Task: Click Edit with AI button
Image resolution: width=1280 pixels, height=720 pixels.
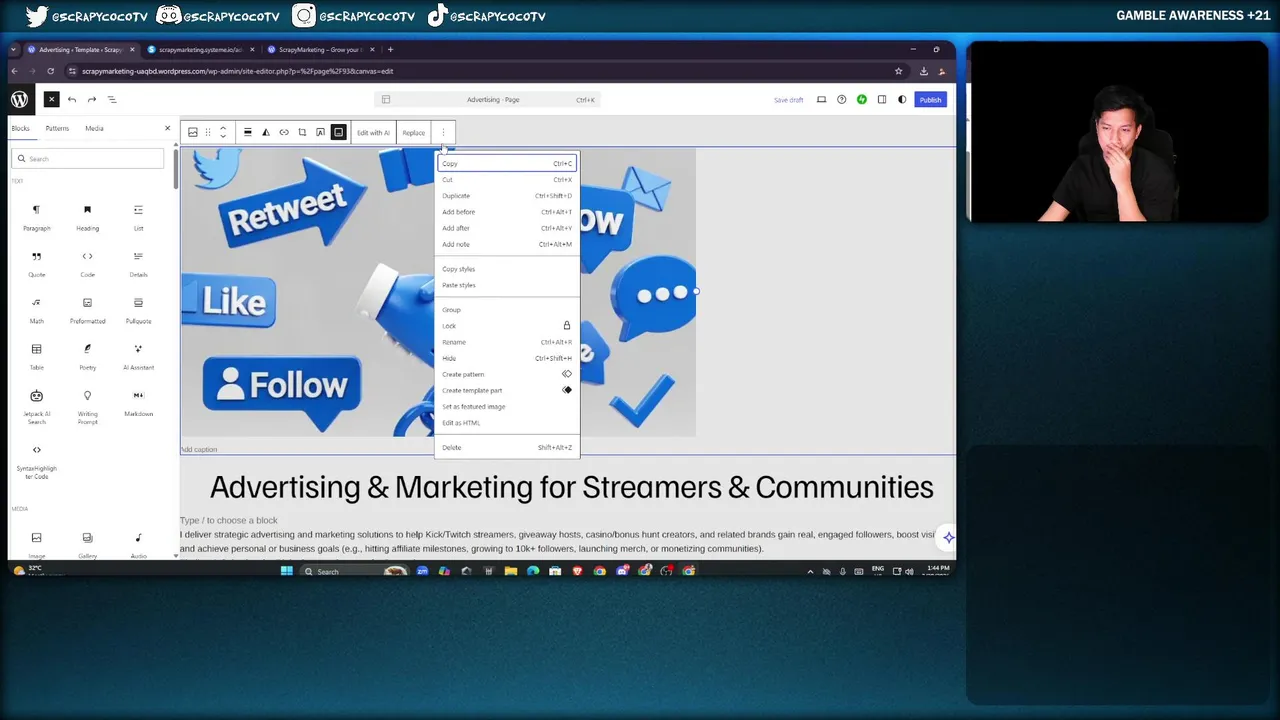Action: tap(373, 132)
